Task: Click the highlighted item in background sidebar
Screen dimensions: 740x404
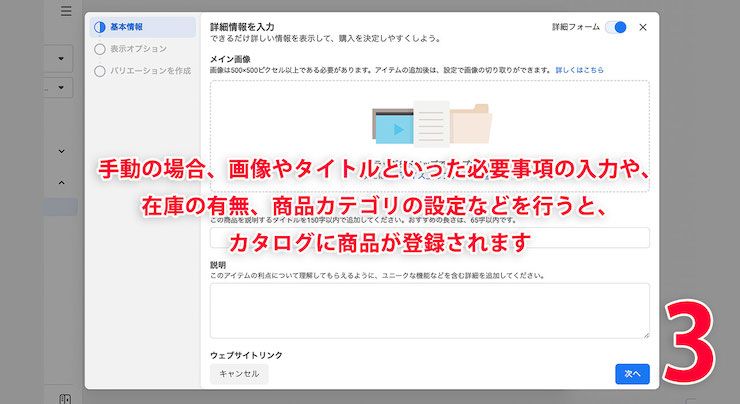Action: 61,207
